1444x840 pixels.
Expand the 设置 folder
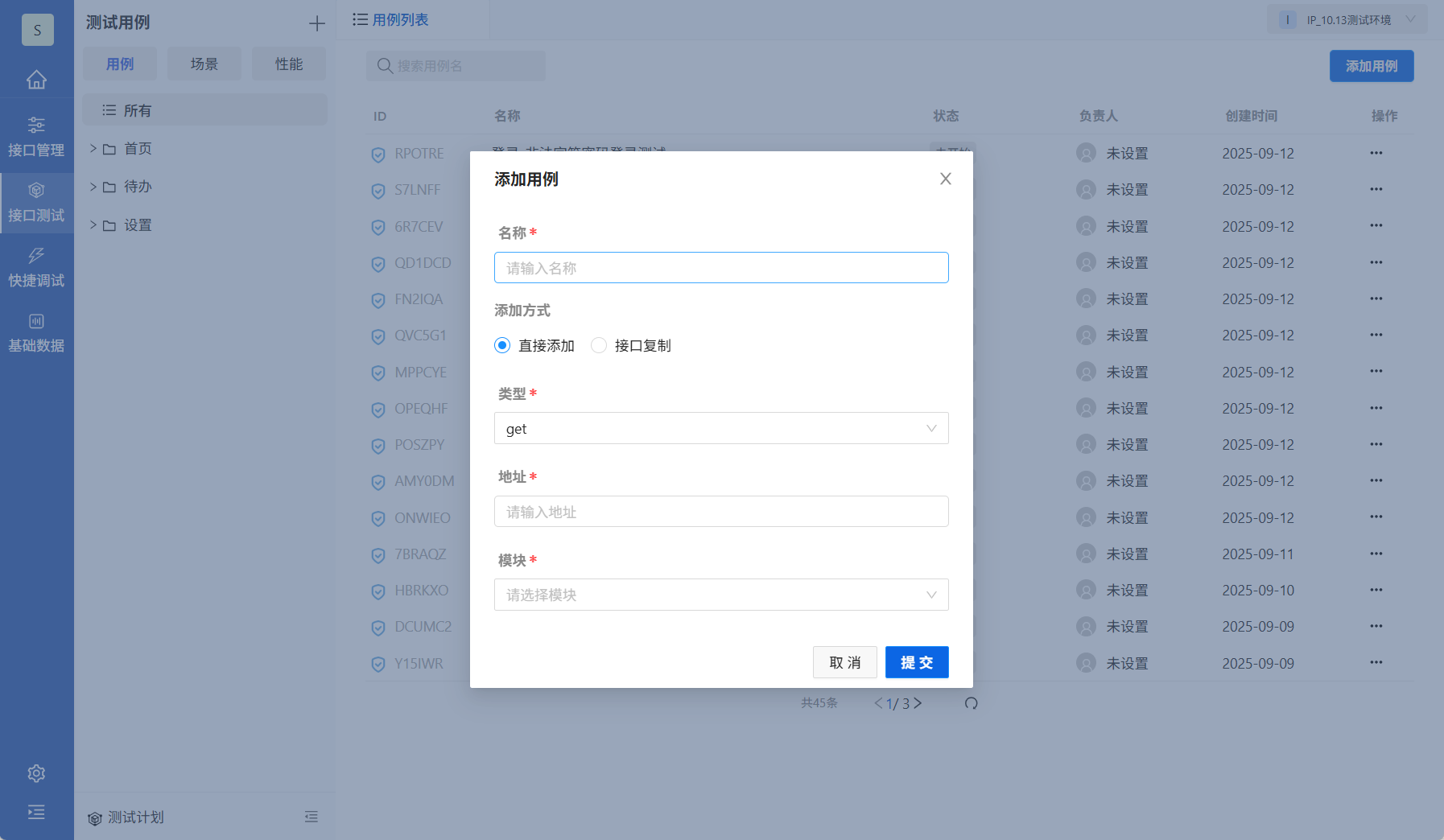[93, 225]
